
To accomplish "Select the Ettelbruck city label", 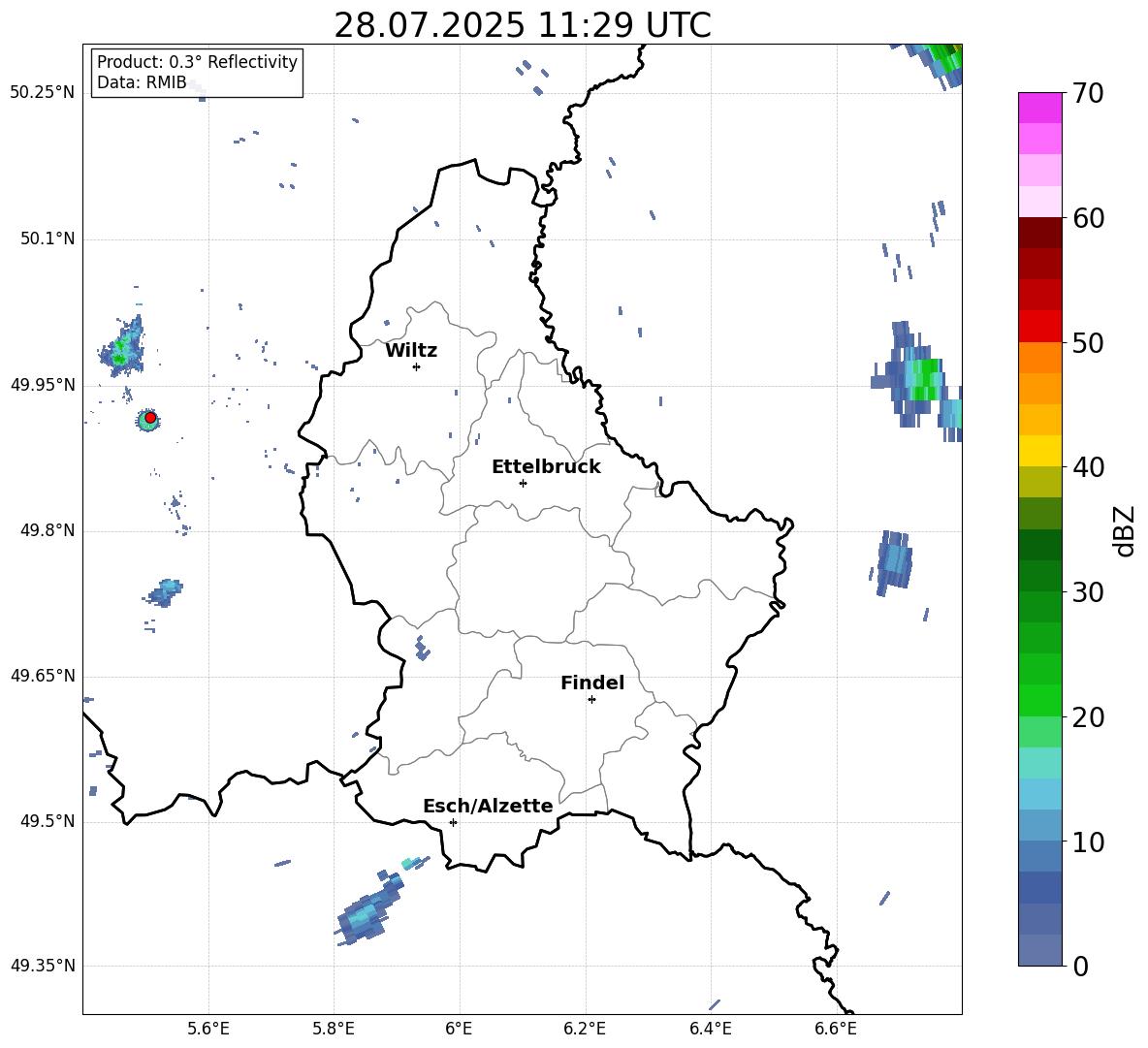I will pos(546,467).
